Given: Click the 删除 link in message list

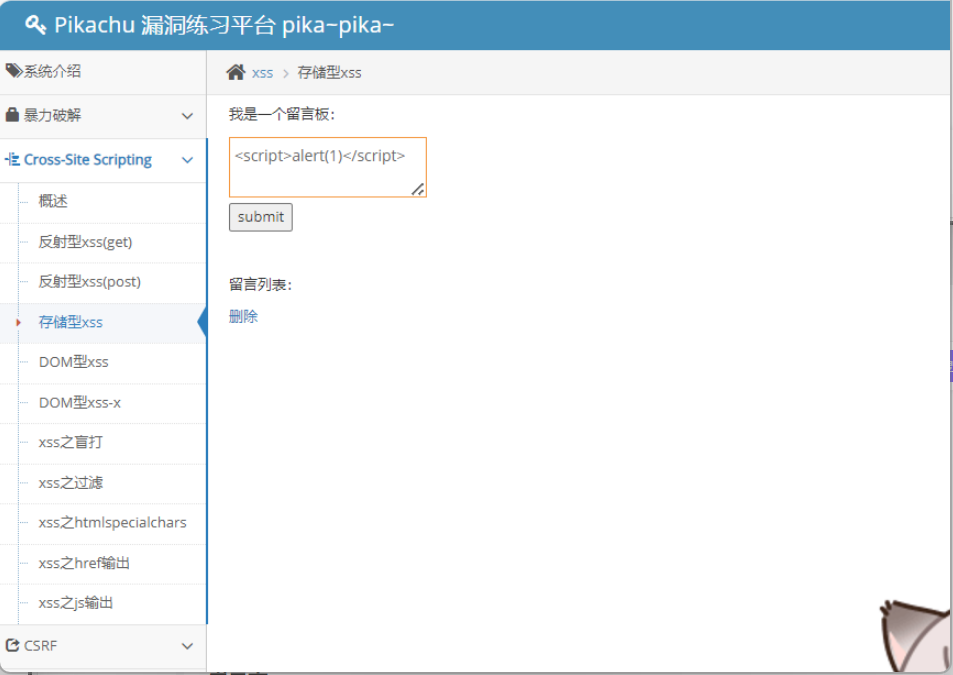Looking at the screenshot, I should click(243, 317).
